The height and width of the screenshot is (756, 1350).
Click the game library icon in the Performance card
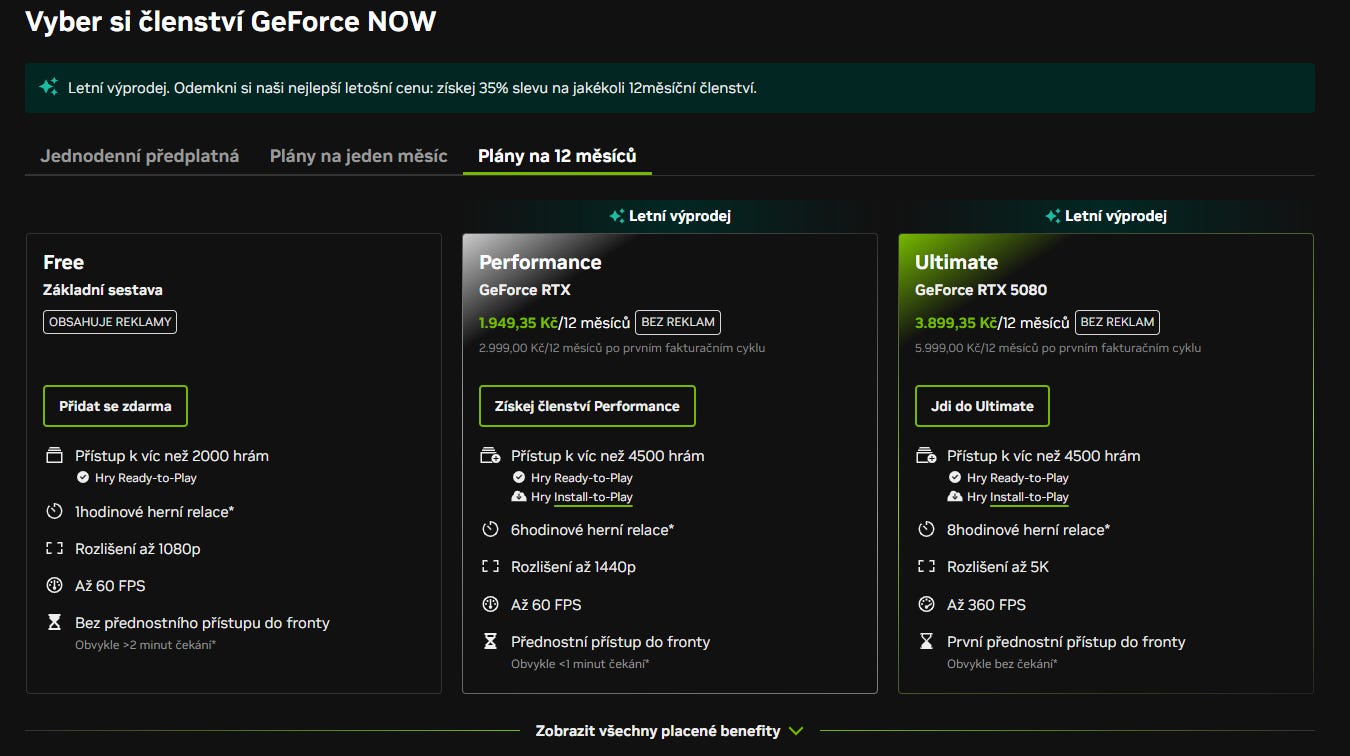491,456
